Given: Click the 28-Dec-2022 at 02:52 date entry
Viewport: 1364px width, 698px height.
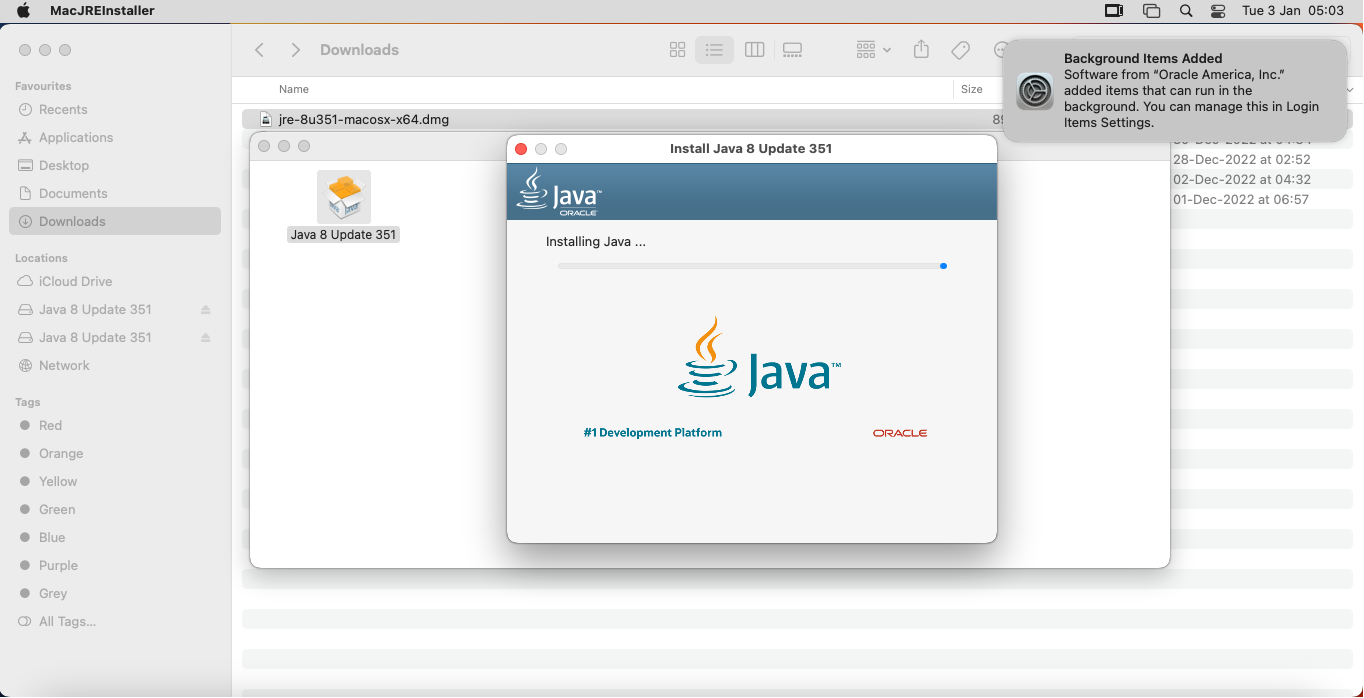Looking at the screenshot, I should click(1241, 160).
